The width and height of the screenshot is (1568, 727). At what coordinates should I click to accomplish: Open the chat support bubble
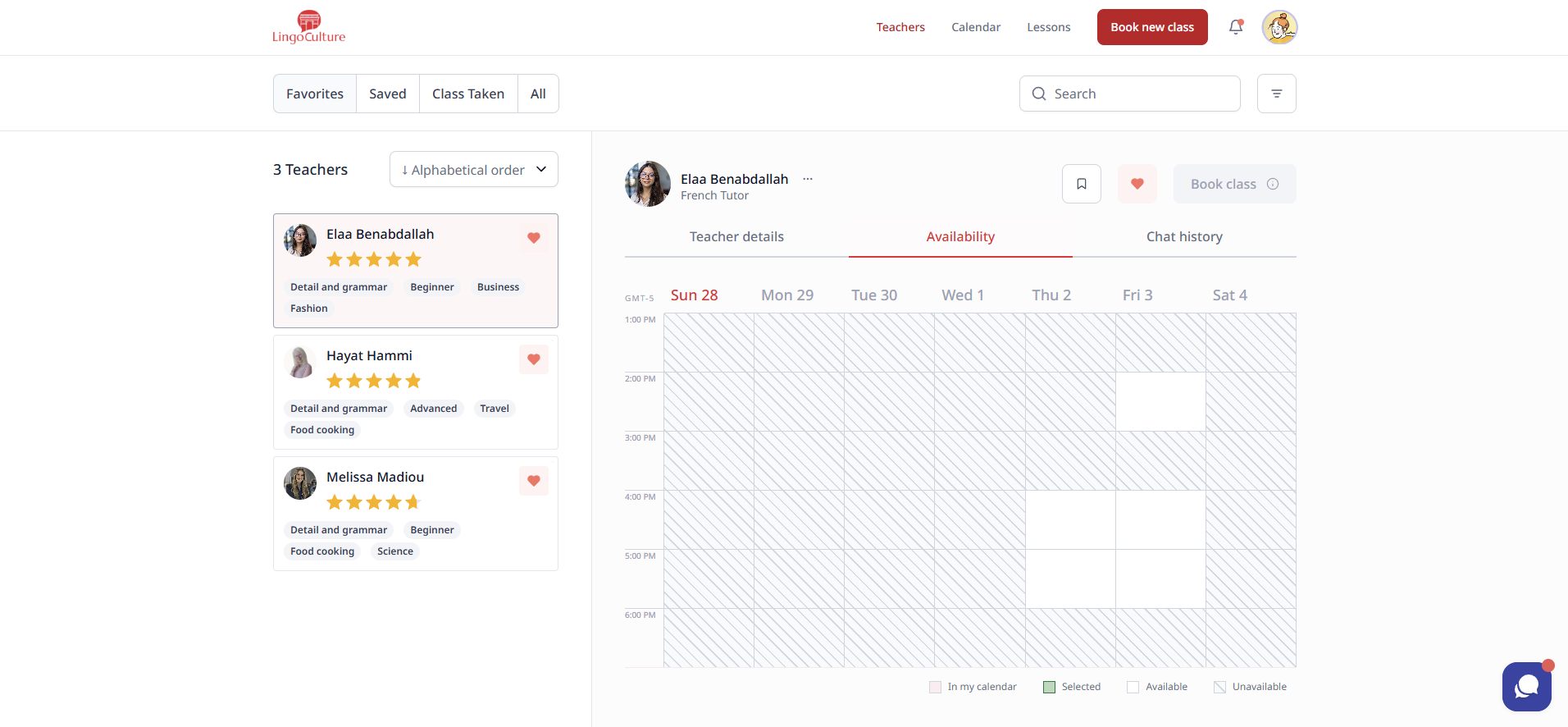click(1526, 686)
